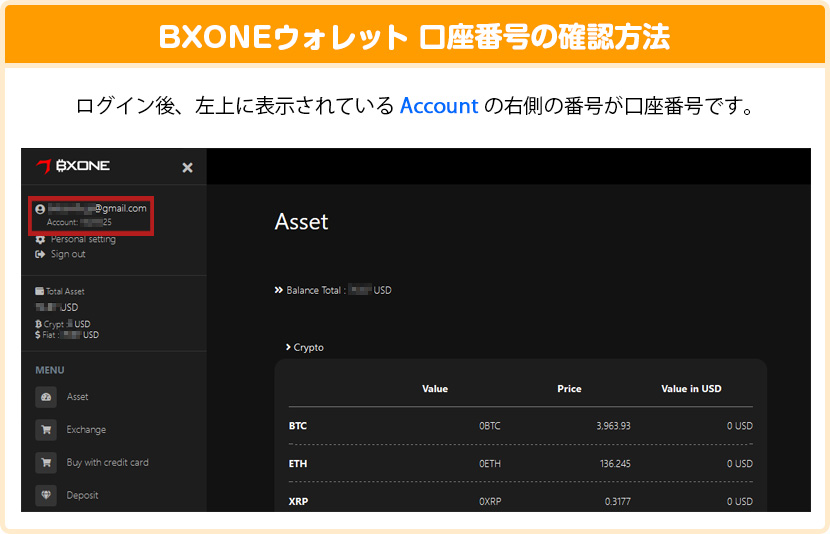The height and width of the screenshot is (534, 830).
Task: Click the Value column header
Action: coord(435,389)
